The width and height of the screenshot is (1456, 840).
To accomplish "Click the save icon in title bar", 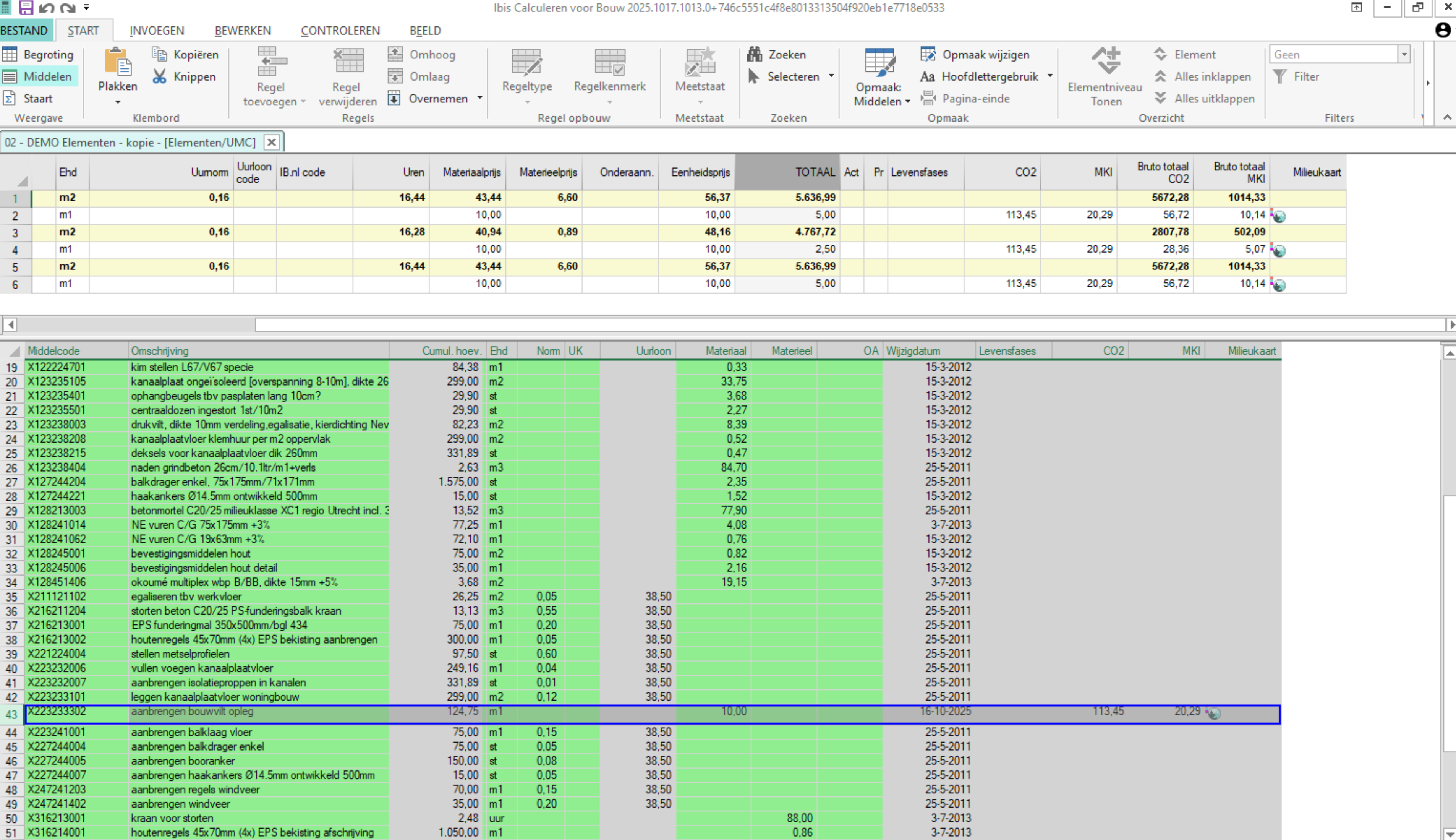I will click(26, 8).
